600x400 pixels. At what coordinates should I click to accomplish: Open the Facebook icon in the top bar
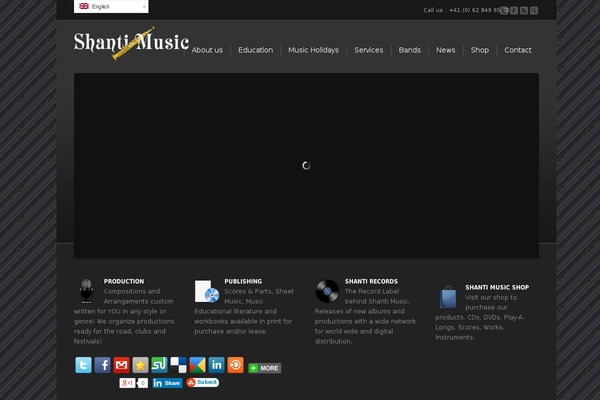click(x=514, y=10)
